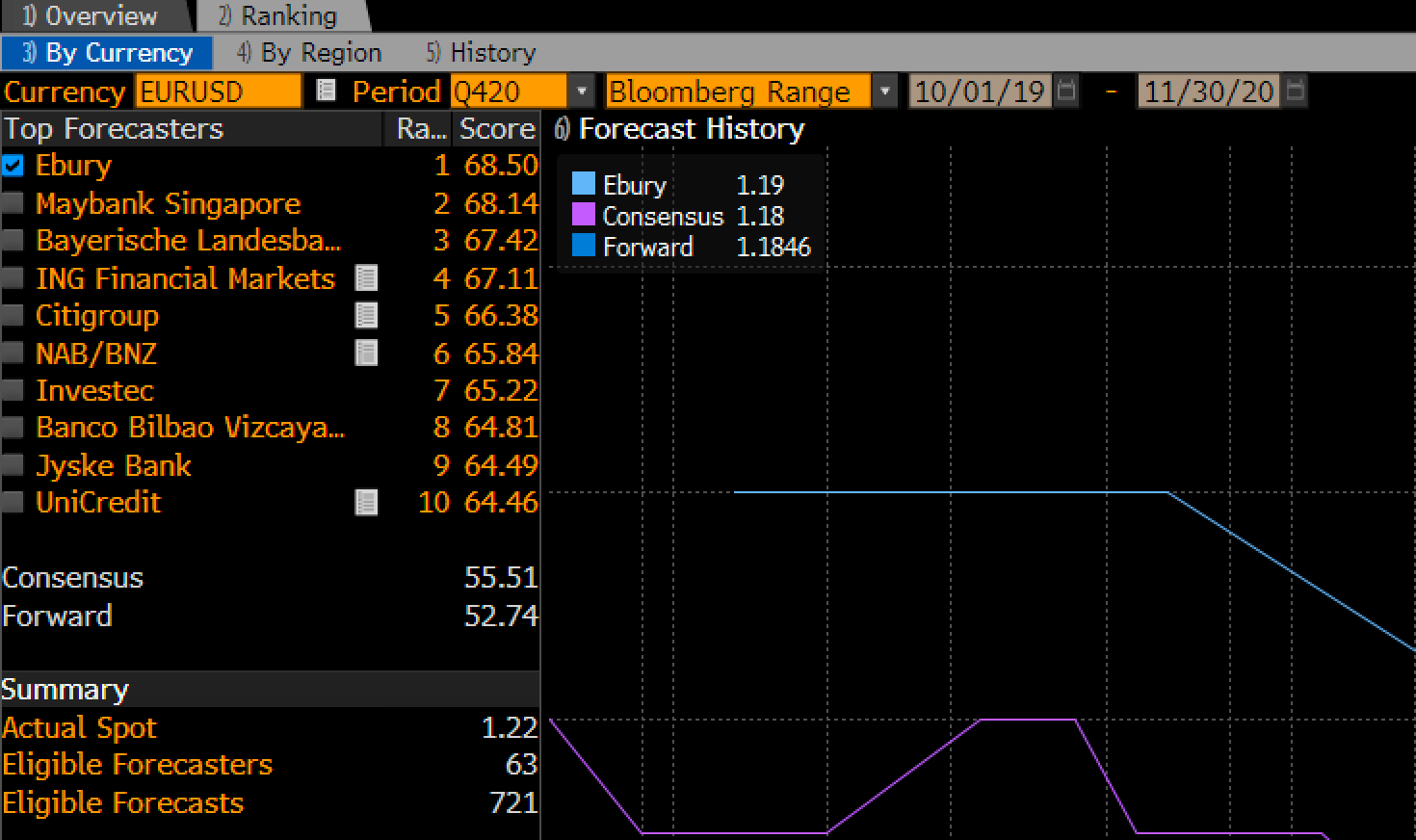Open Jyske Bank forecaster entry
Image resolution: width=1416 pixels, height=840 pixels.
(x=113, y=465)
